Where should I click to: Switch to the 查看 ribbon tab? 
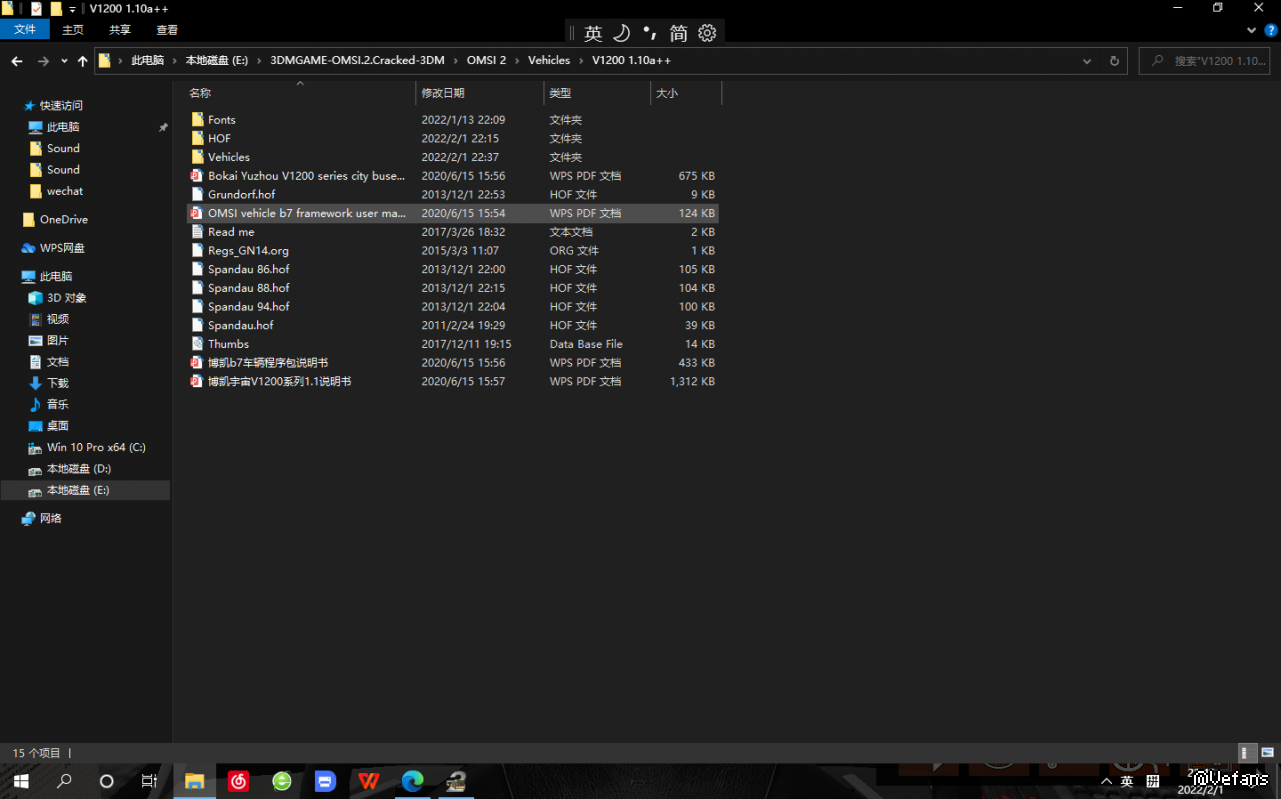coord(167,30)
